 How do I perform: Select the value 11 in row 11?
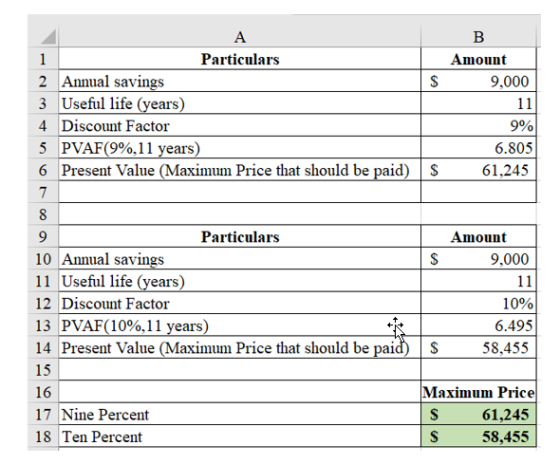[x=479, y=281]
